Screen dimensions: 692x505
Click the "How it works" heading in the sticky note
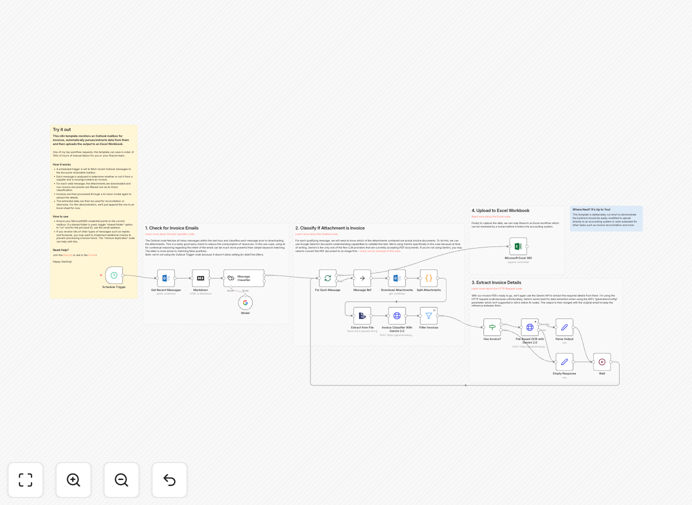click(62, 165)
